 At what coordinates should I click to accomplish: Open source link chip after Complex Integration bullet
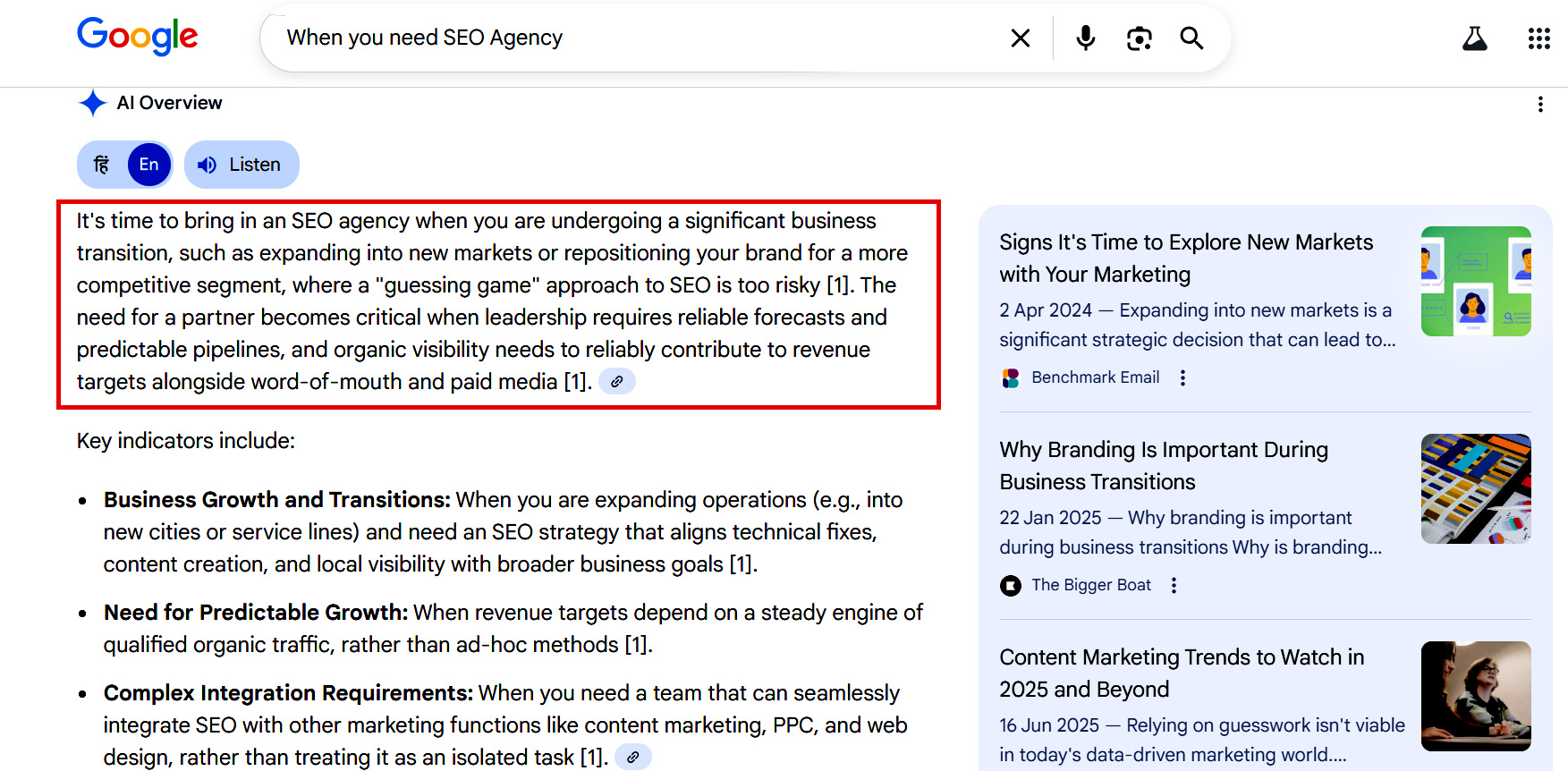[x=633, y=757]
